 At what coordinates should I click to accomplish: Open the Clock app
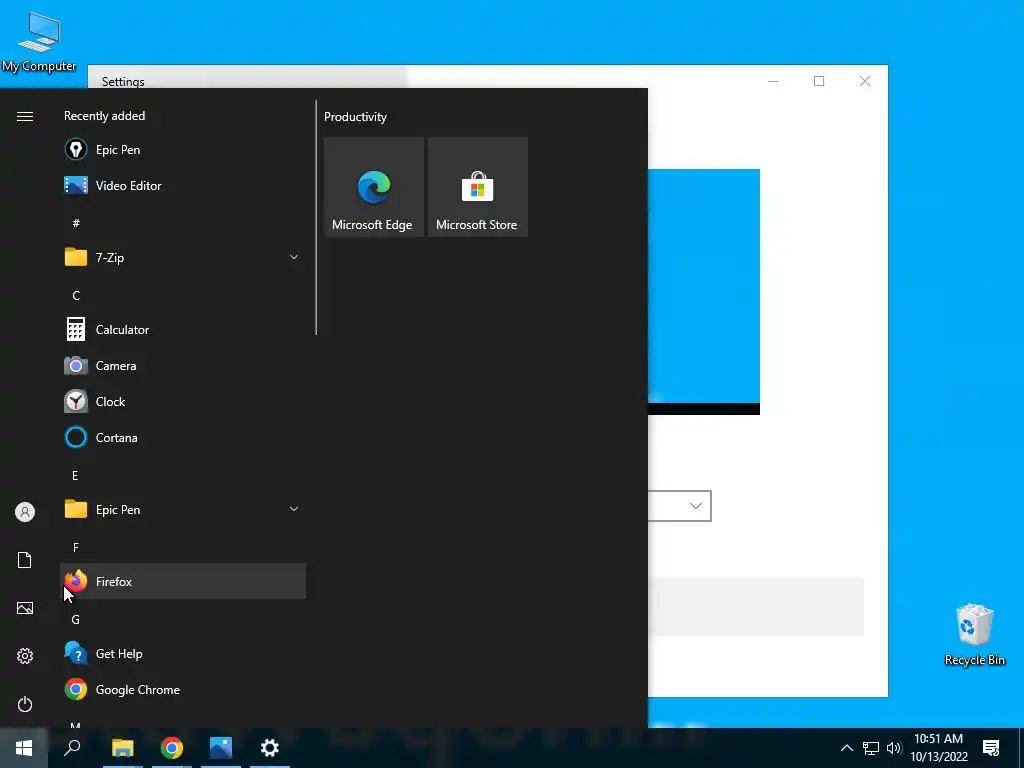(x=183, y=402)
